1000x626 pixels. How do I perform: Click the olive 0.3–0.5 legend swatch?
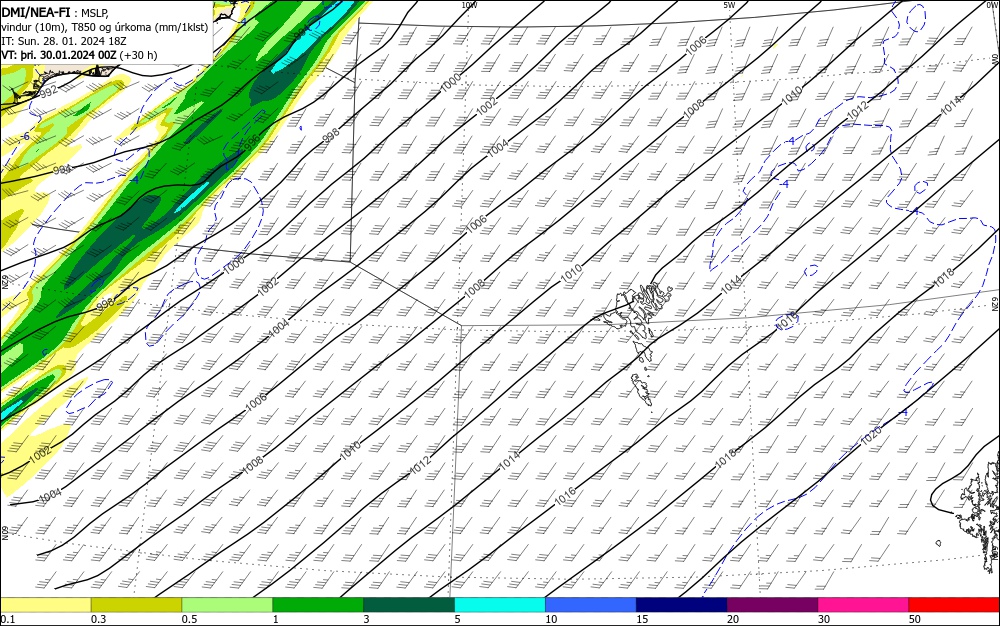136,605
